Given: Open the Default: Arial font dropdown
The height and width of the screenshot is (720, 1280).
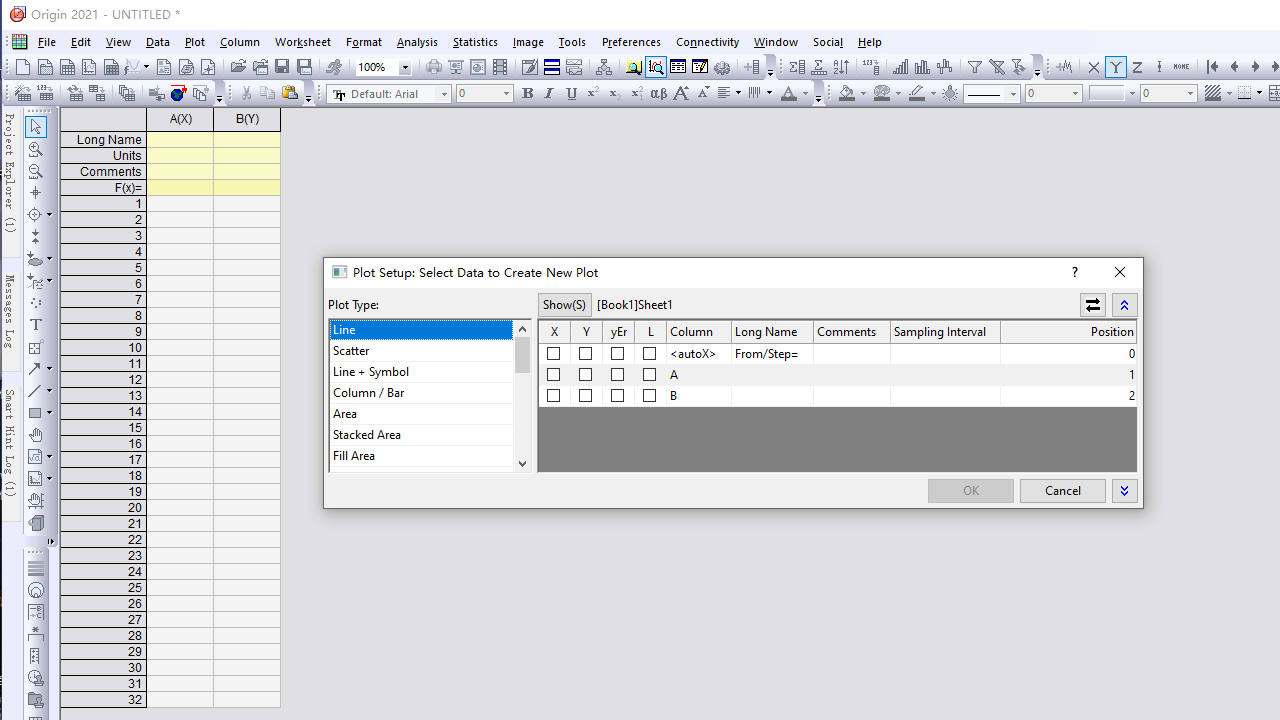Looking at the screenshot, I should pyautogui.click(x=444, y=94).
